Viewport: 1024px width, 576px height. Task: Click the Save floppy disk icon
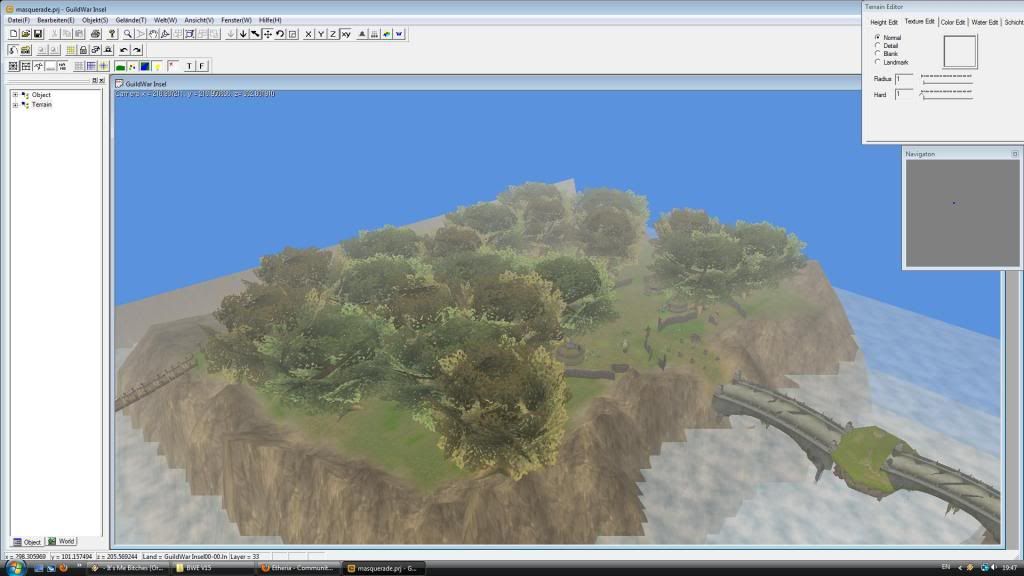pyautogui.click(x=38, y=34)
